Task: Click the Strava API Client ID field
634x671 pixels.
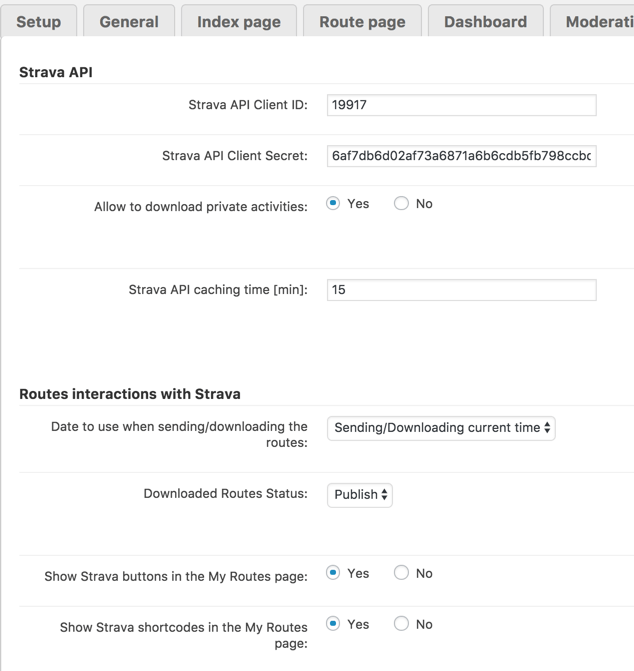Action: 461,105
